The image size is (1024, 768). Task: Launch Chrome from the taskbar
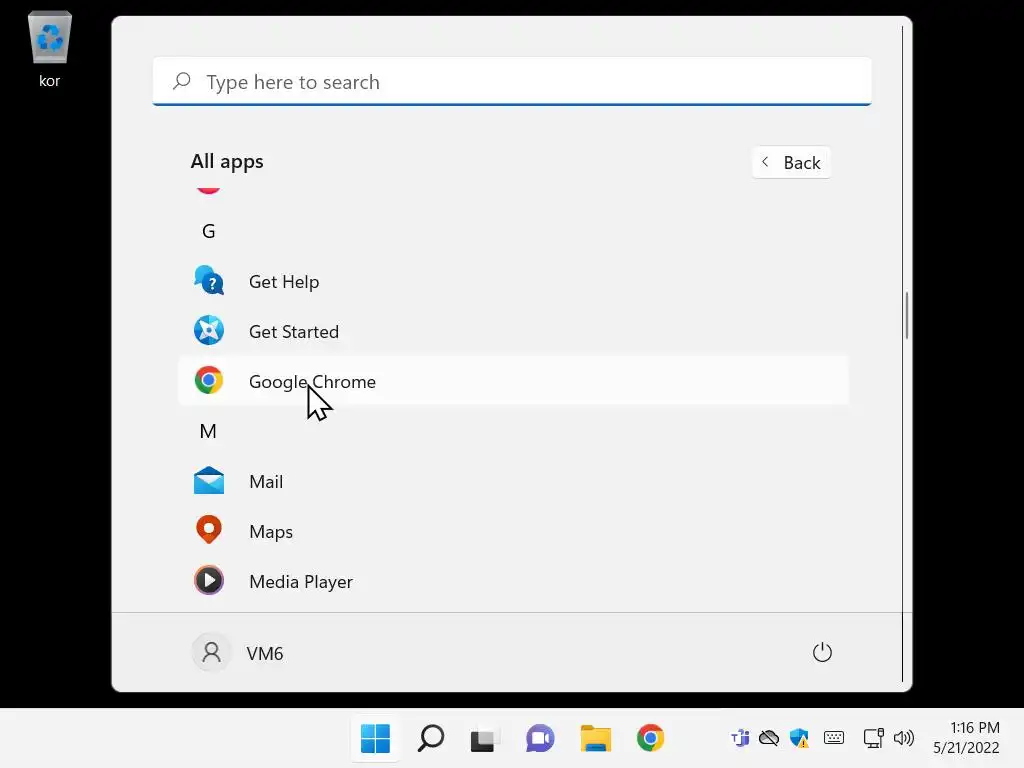tap(650, 738)
